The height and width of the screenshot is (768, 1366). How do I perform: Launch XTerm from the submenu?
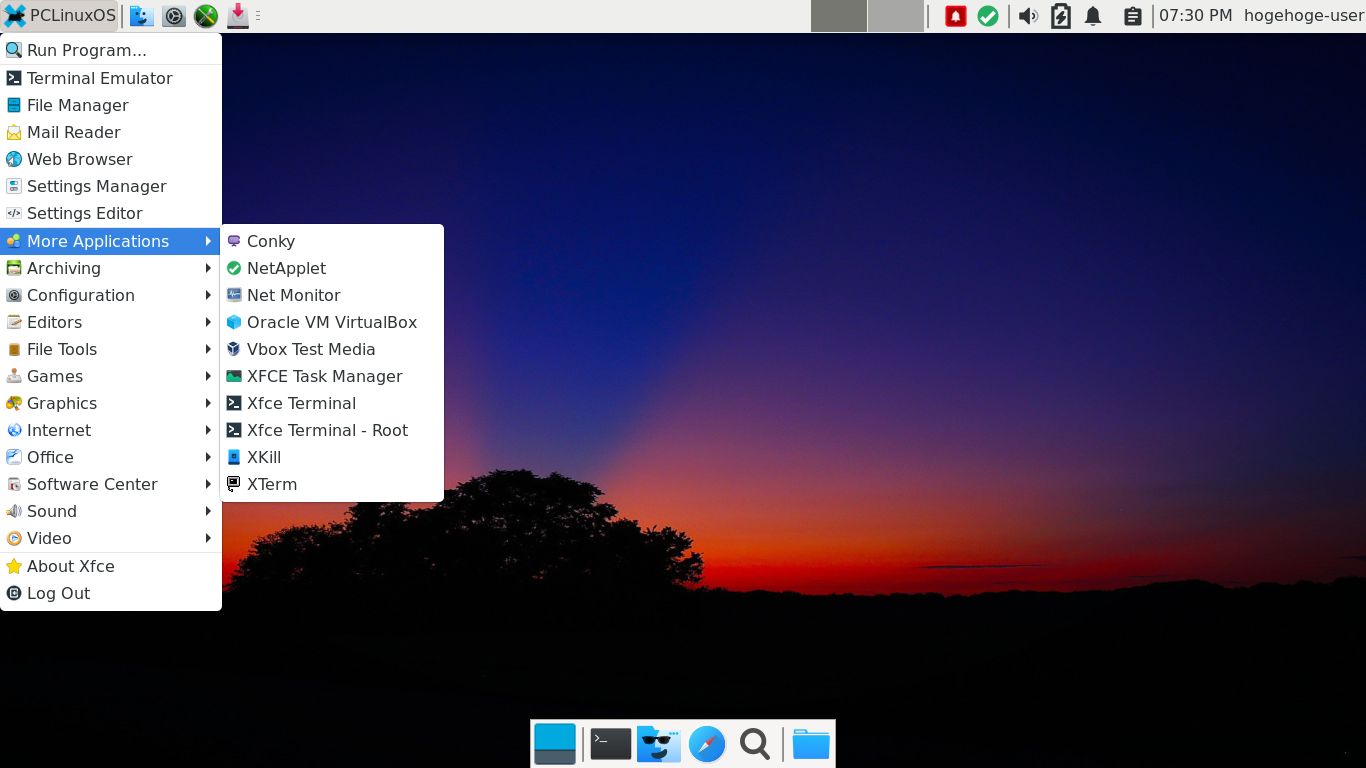click(x=332, y=484)
